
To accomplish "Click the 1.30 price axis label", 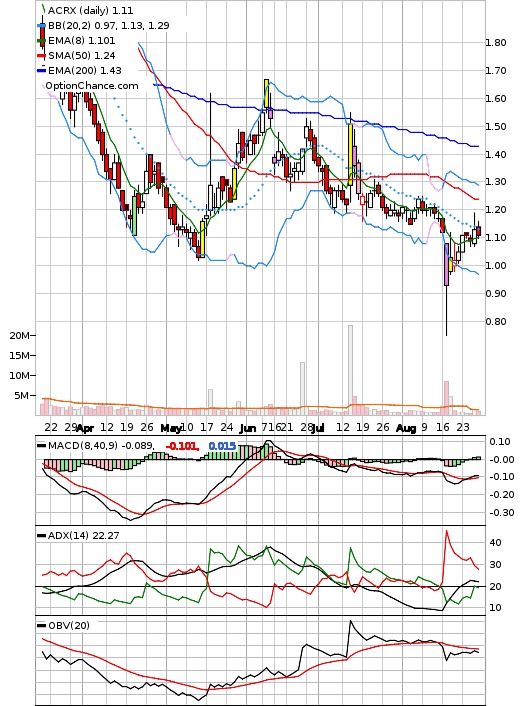I will coord(496,182).
